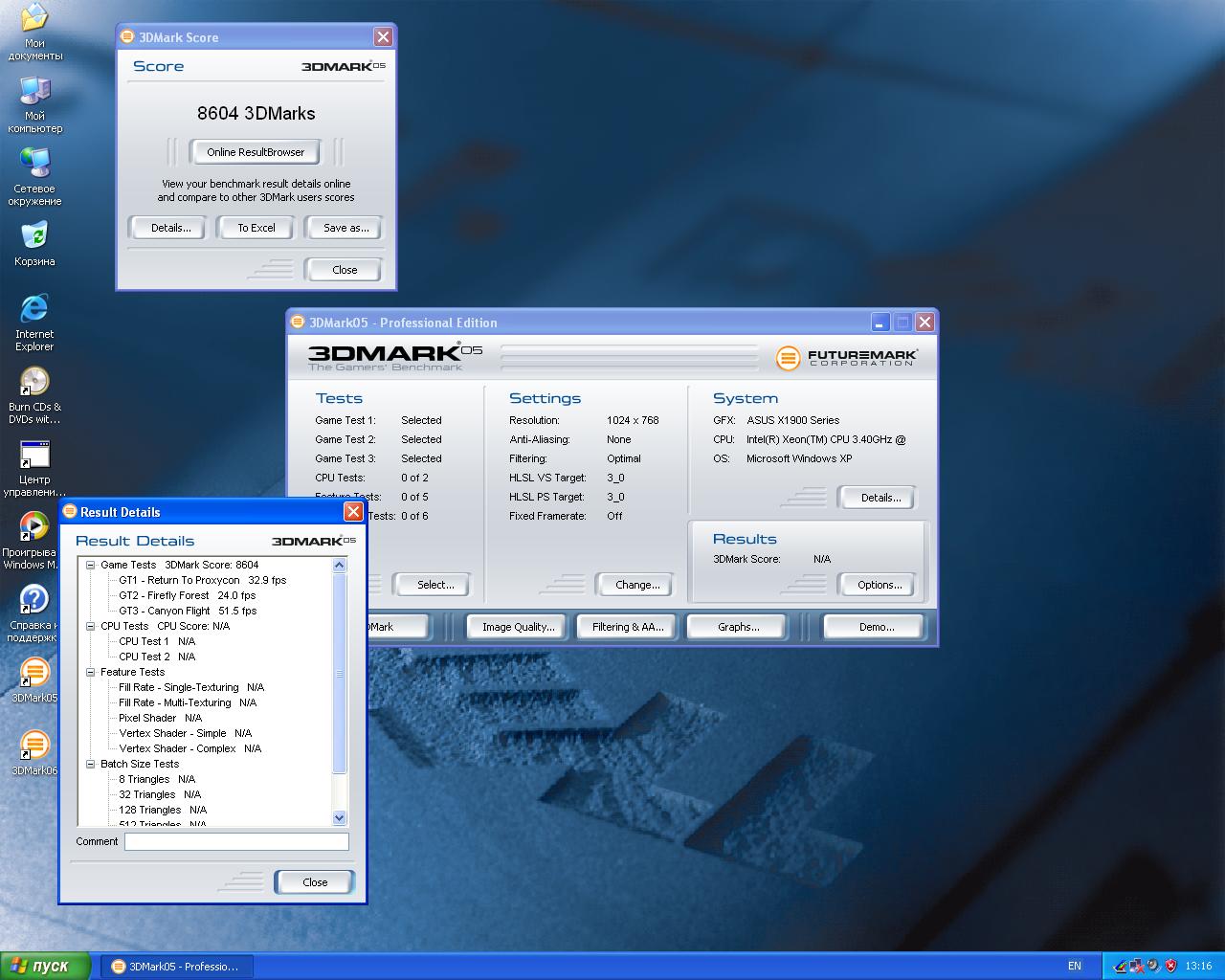Select CPU Test 1 row
1225x980 pixels.
(157, 641)
